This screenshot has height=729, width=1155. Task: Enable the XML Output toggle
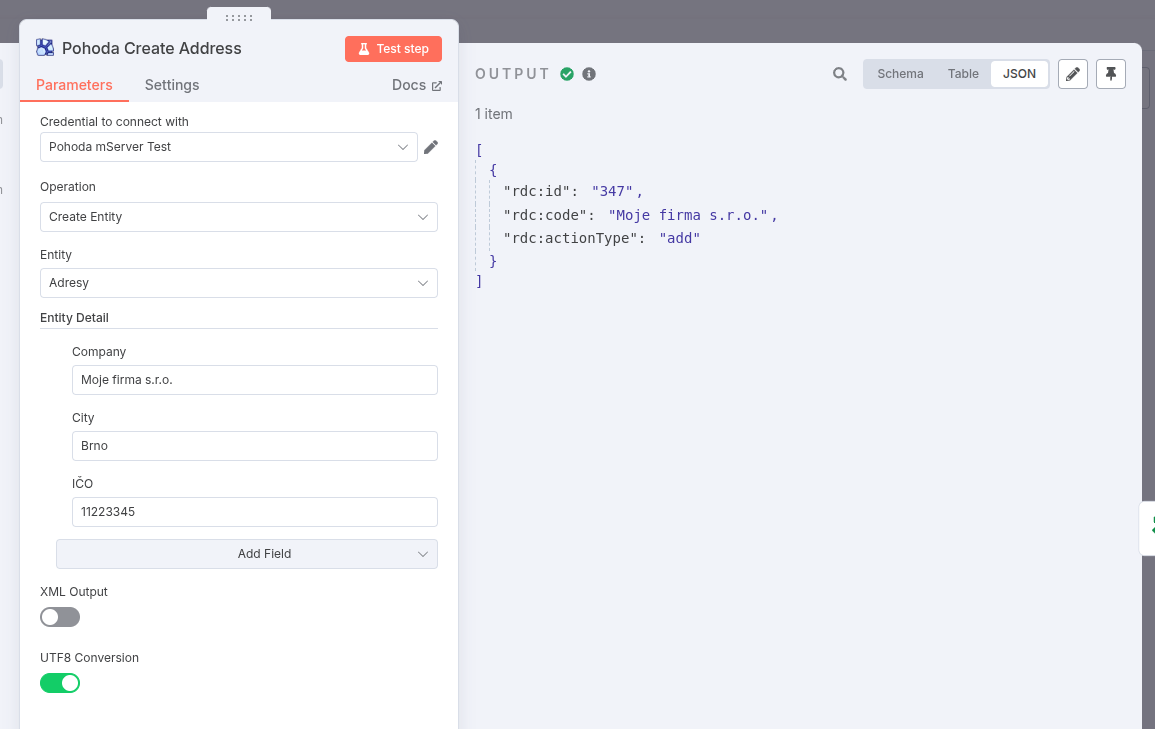point(60,617)
